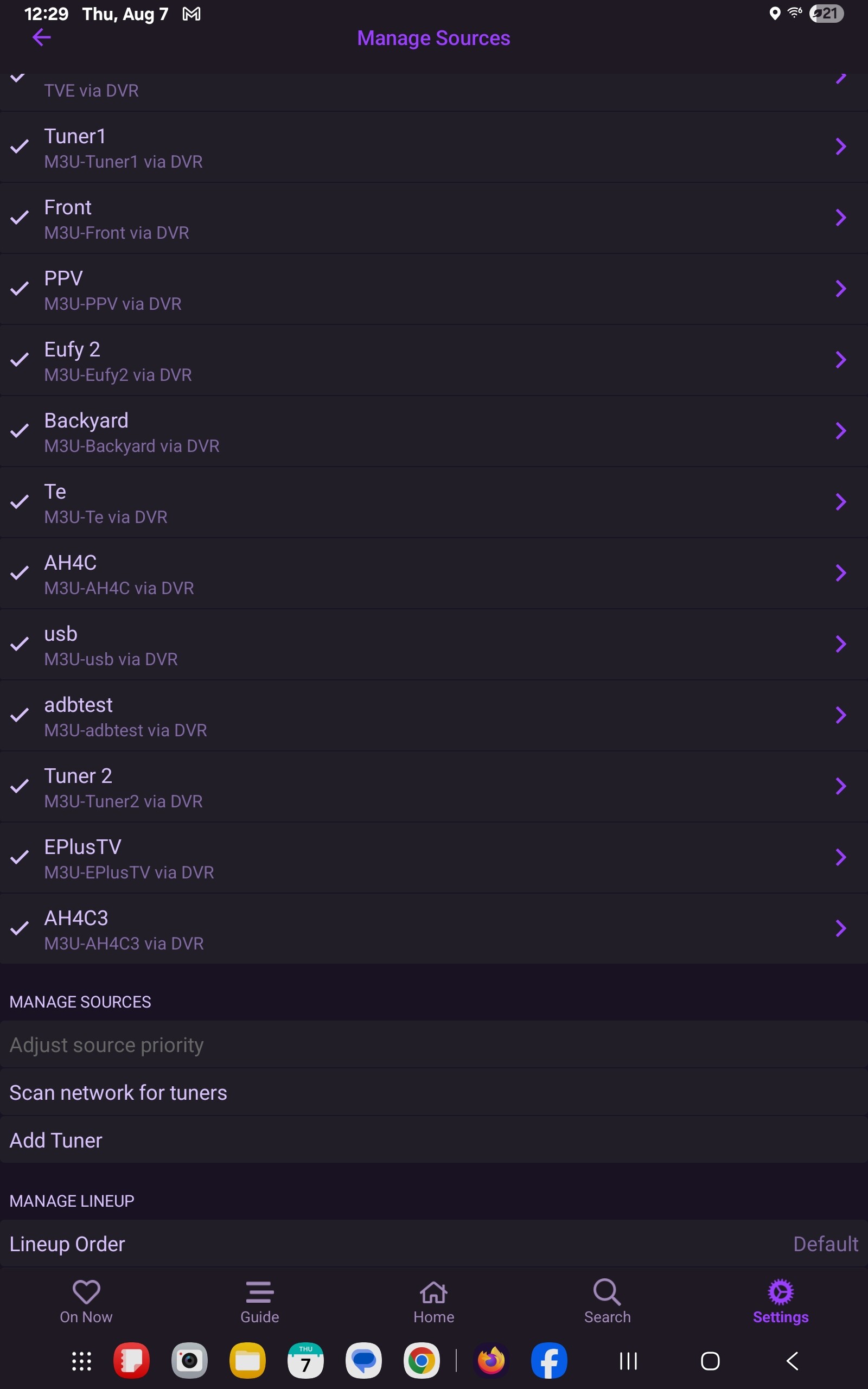
Task: Uncheck the Backyard source
Action: 20,431
